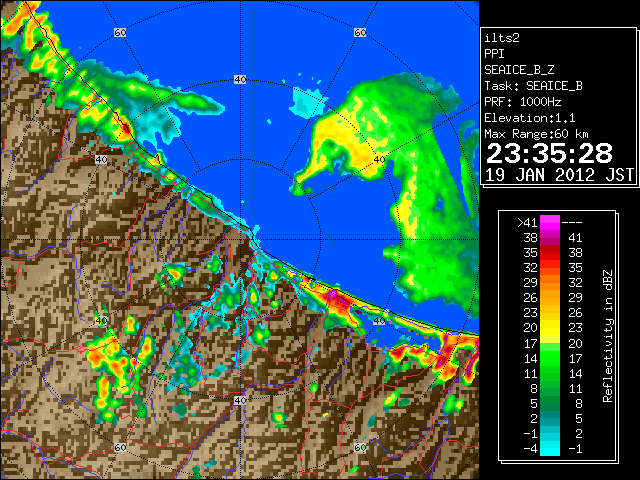640x480 pixels.
Task: Click the 'ilts2' radar site label
Action: (502, 38)
